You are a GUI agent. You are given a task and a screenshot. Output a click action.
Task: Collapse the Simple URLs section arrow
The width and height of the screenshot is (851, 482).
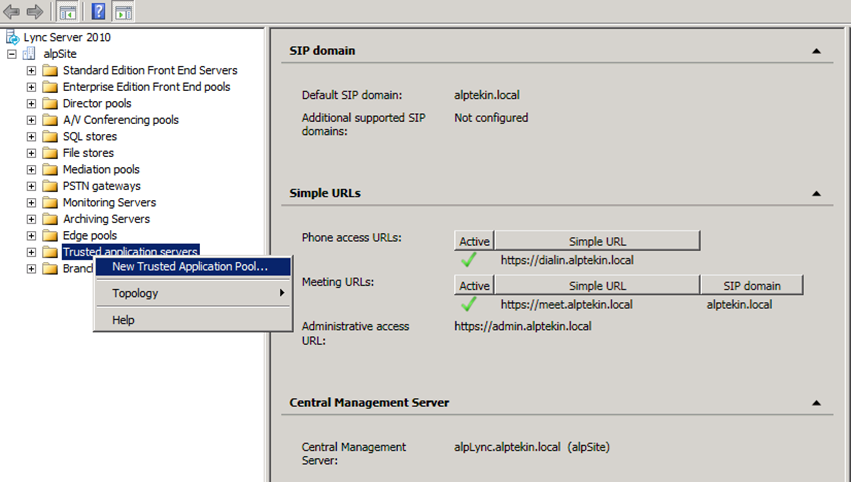[816, 193]
